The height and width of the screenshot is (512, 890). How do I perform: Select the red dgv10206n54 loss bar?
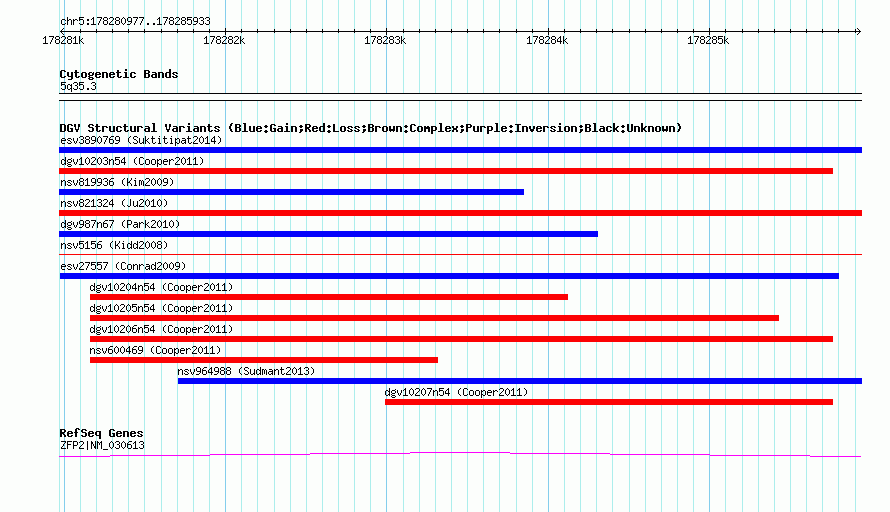pos(461,339)
